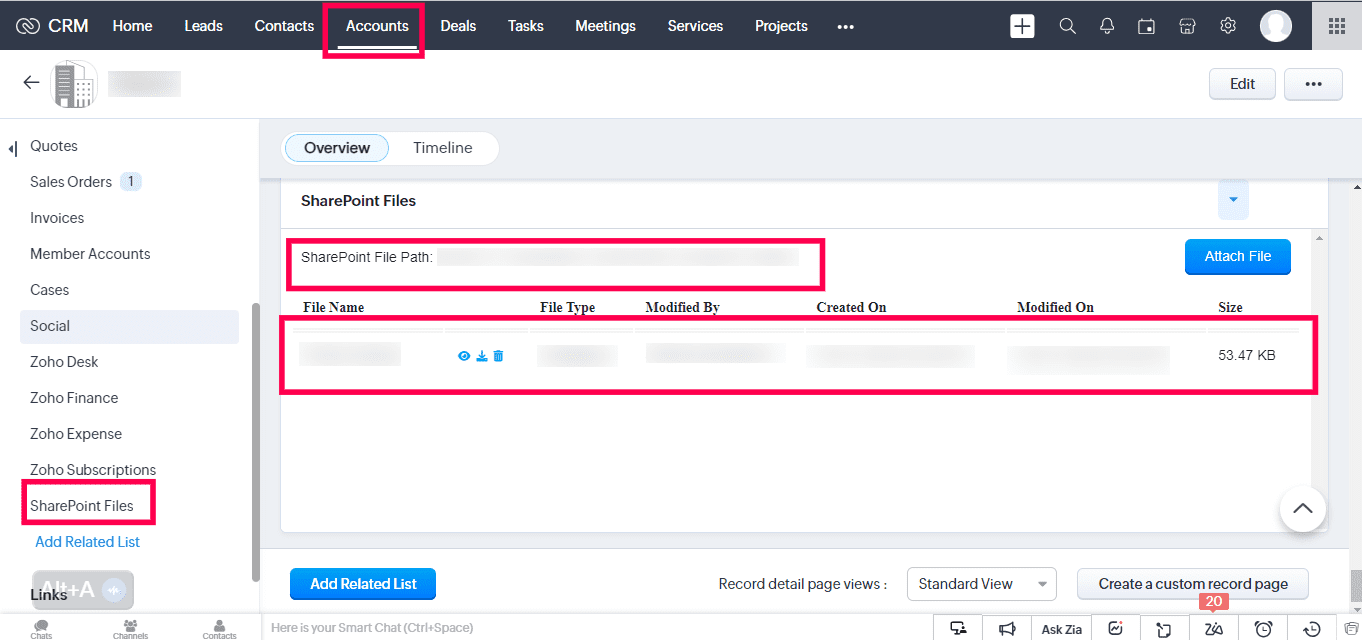Select Social in the sidebar
Viewport: 1362px width, 640px height.
pos(129,326)
